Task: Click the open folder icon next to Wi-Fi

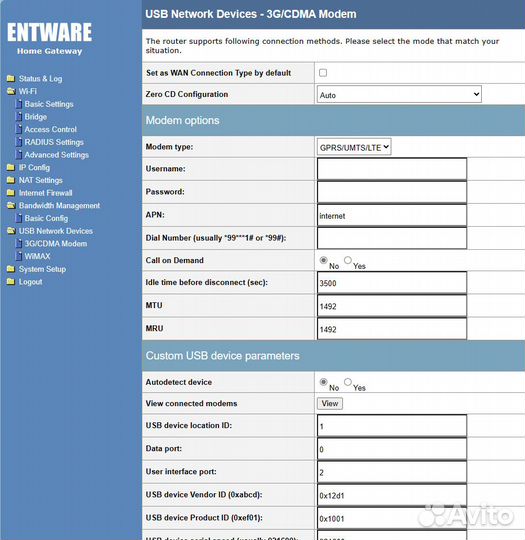Action: (11, 91)
